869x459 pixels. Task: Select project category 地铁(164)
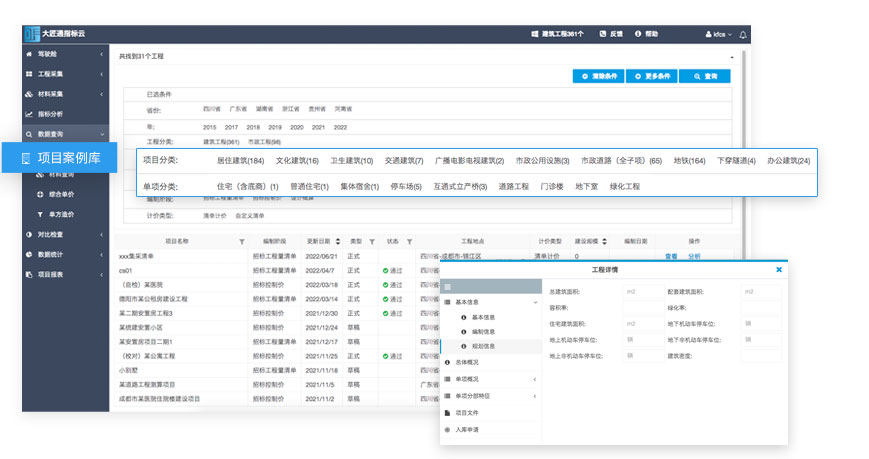point(689,161)
